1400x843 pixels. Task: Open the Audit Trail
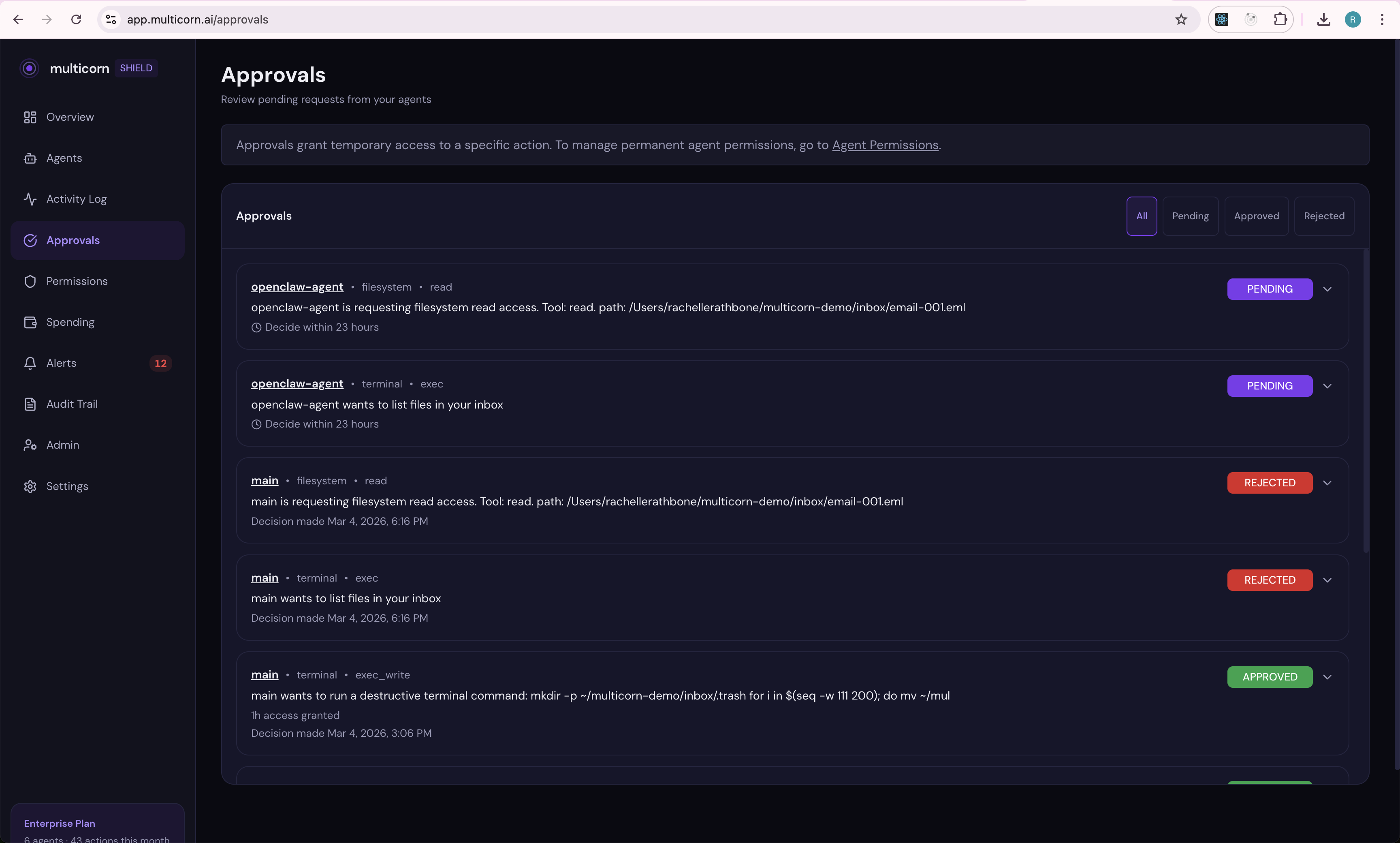coord(72,404)
